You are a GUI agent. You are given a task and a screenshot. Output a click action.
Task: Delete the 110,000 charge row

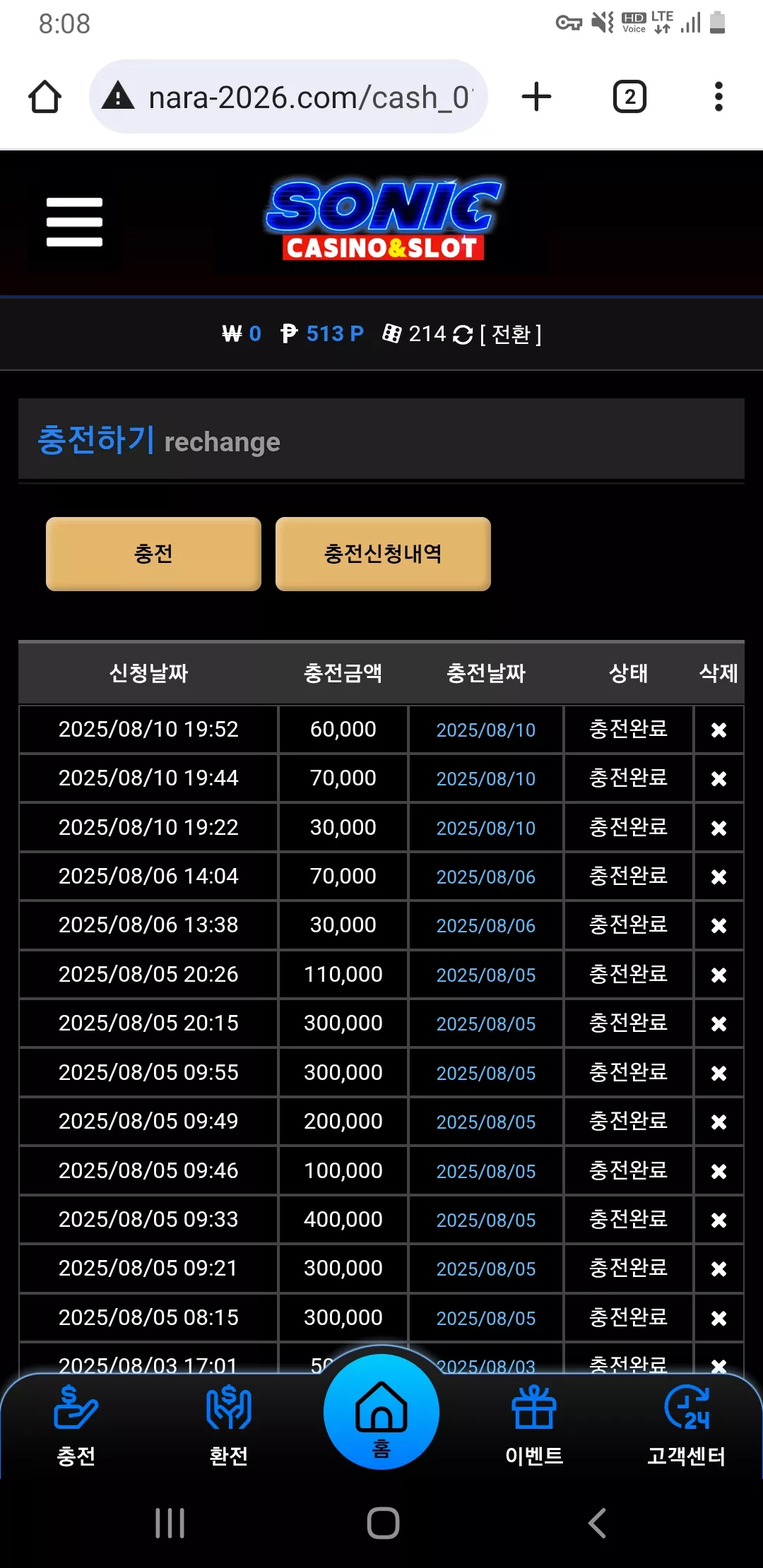tap(718, 975)
